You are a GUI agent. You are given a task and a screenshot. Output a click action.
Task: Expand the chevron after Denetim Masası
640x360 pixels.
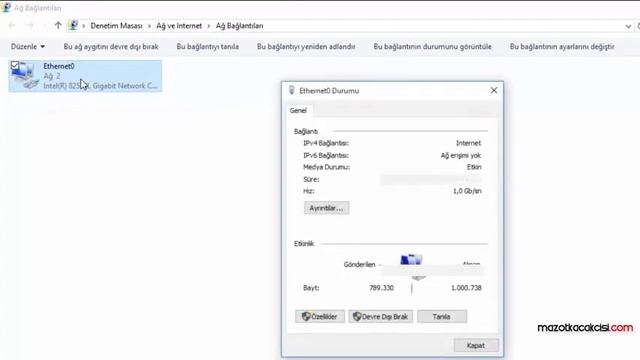(x=149, y=26)
